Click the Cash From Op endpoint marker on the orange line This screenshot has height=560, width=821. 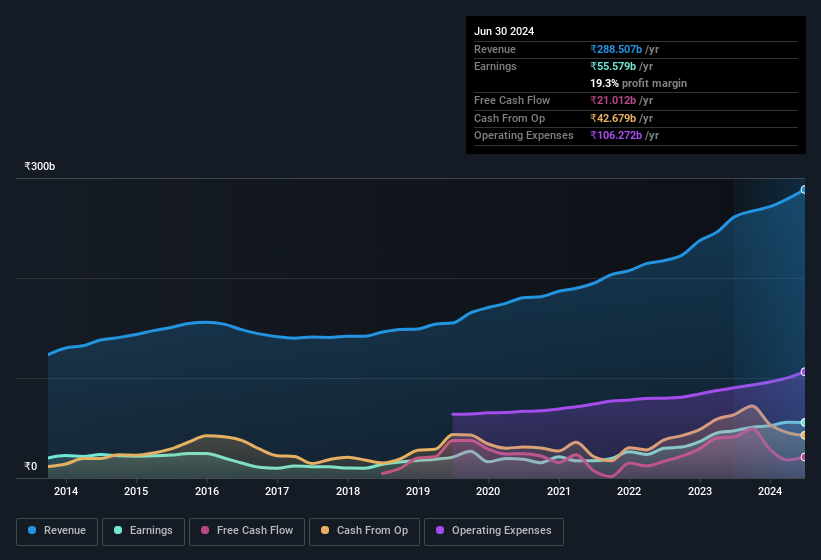click(x=804, y=435)
